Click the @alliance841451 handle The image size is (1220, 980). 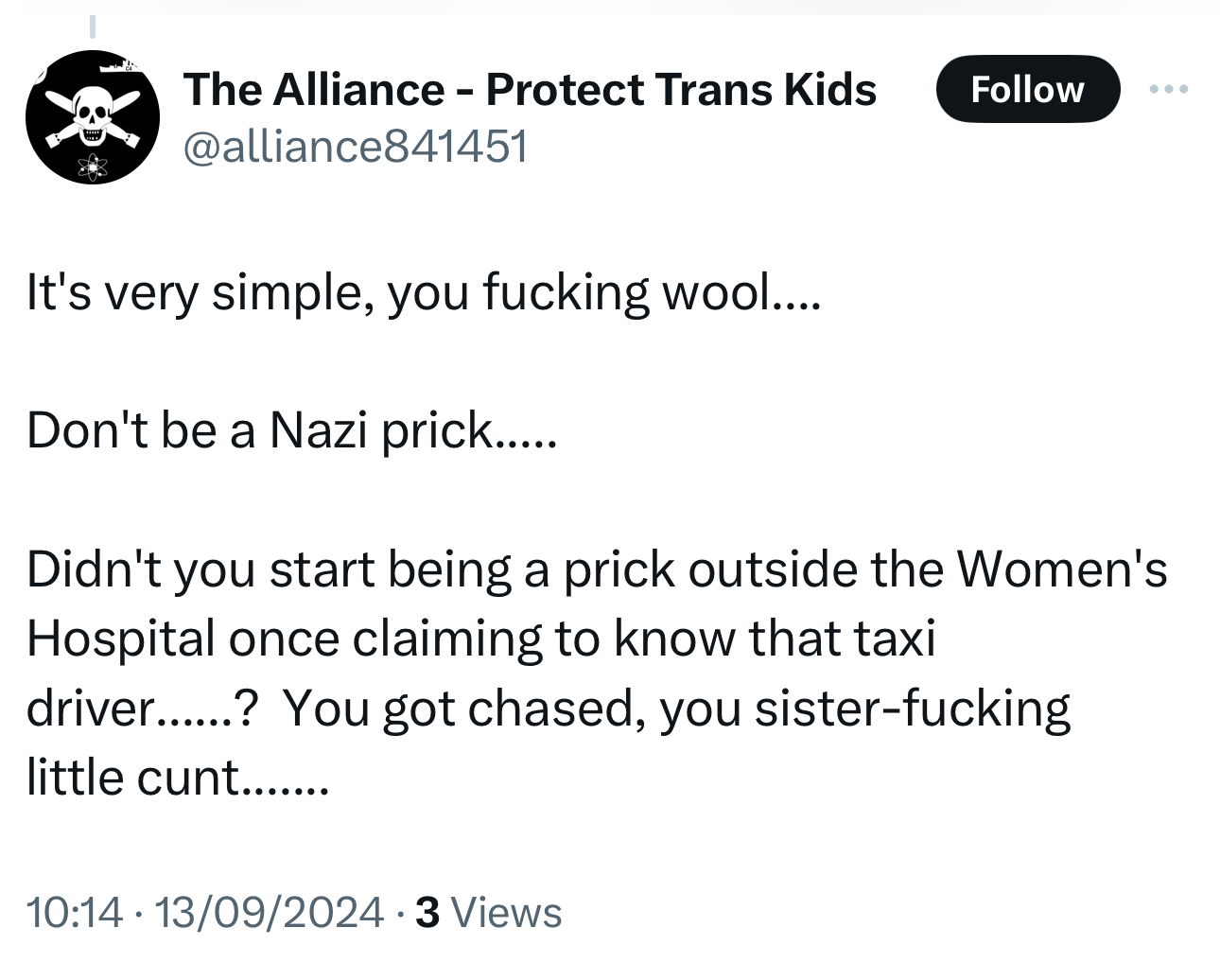pyautogui.click(x=355, y=147)
